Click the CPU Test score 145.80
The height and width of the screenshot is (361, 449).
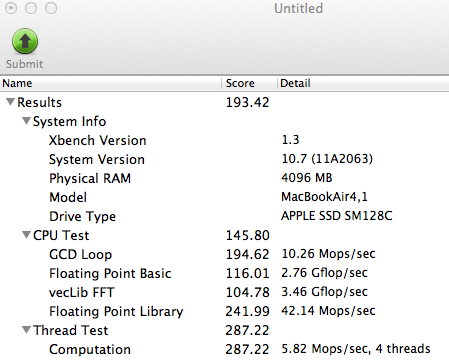click(247, 235)
